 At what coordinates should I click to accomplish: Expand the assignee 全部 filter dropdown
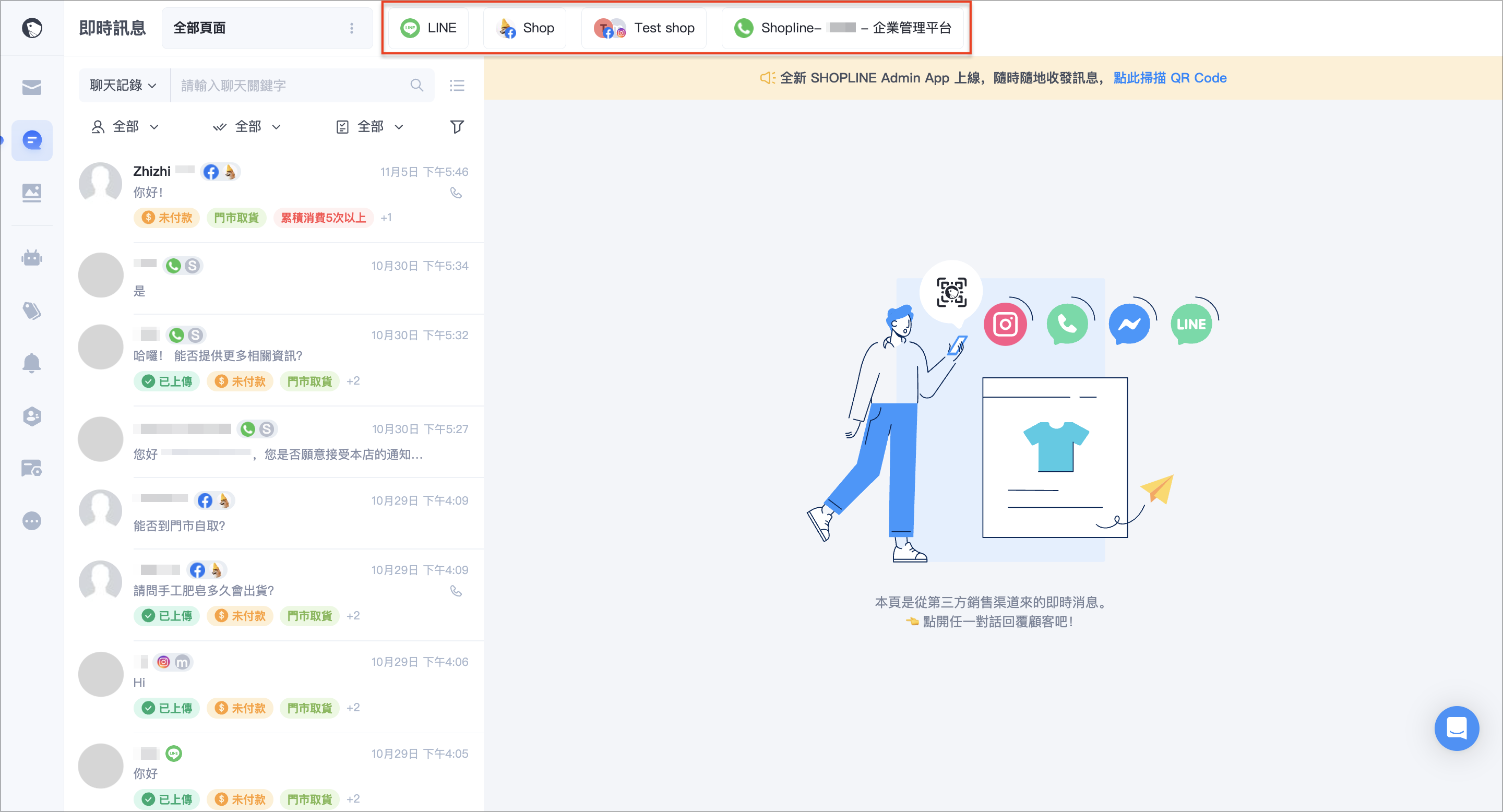pos(125,127)
